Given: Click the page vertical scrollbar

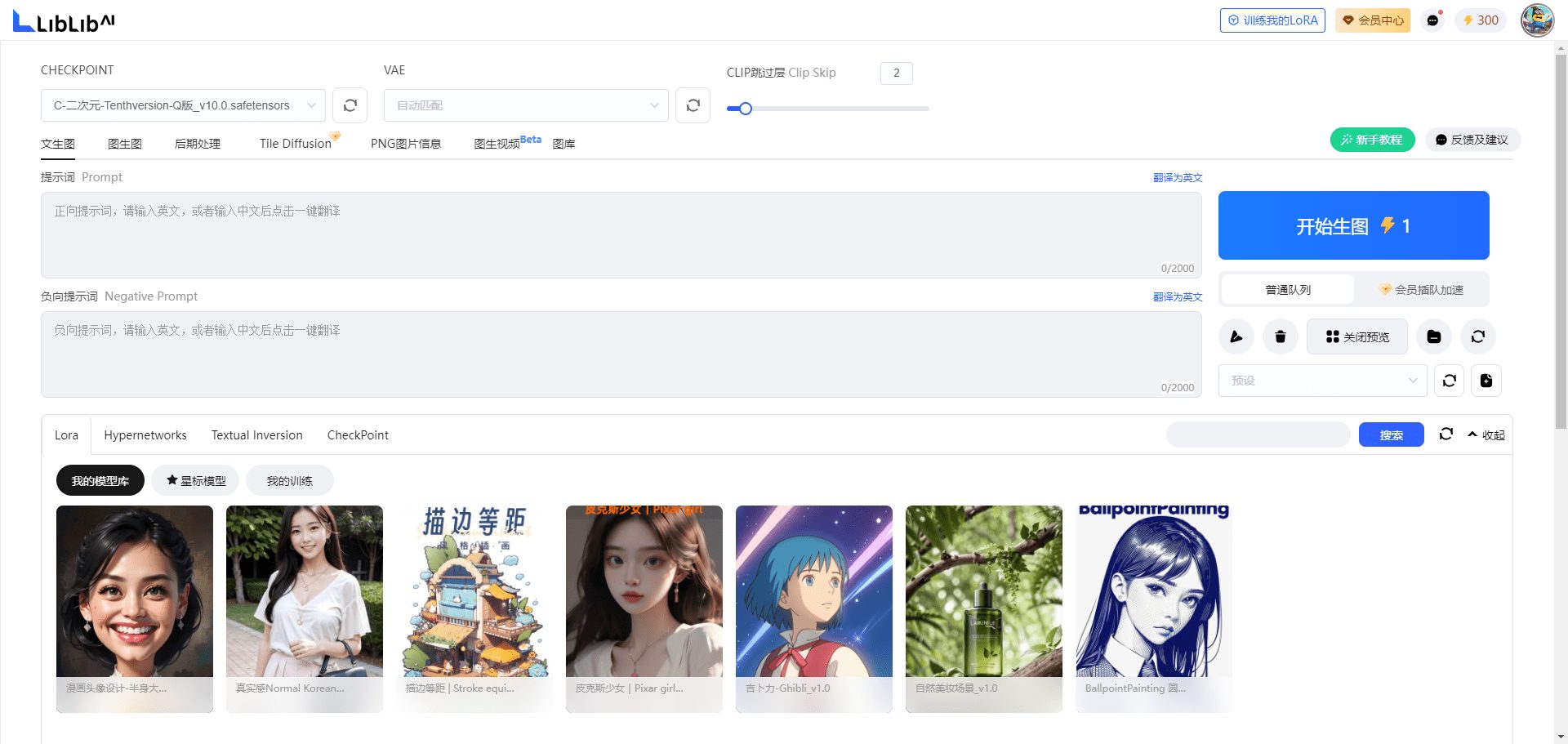Looking at the screenshot, I should [x=1561, y=241].
